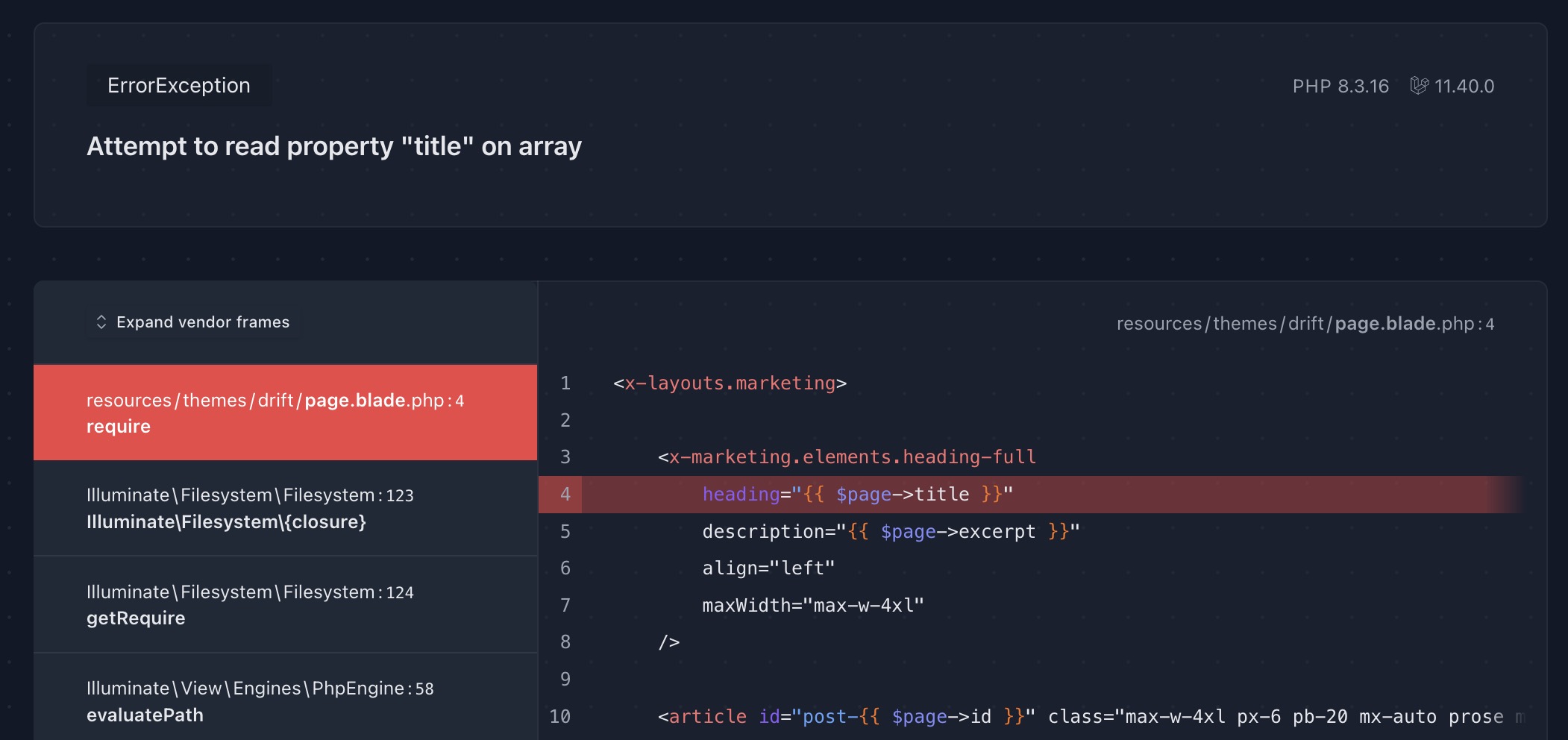This screenshot has height=740, width=1568.
Task: Click the align="left" code on line 6
Action: click(x=768, y=568)
